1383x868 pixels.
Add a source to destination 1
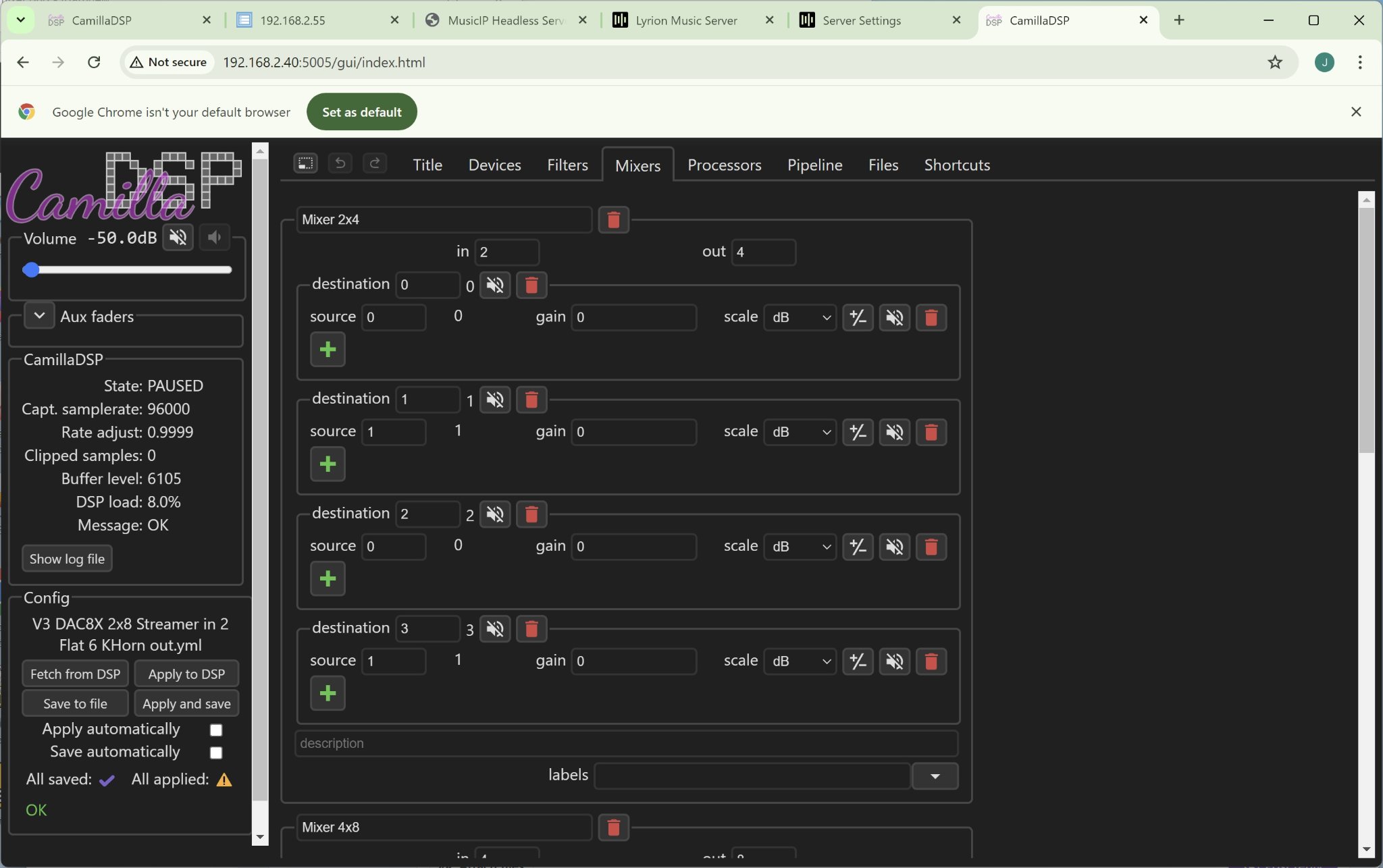328,464
